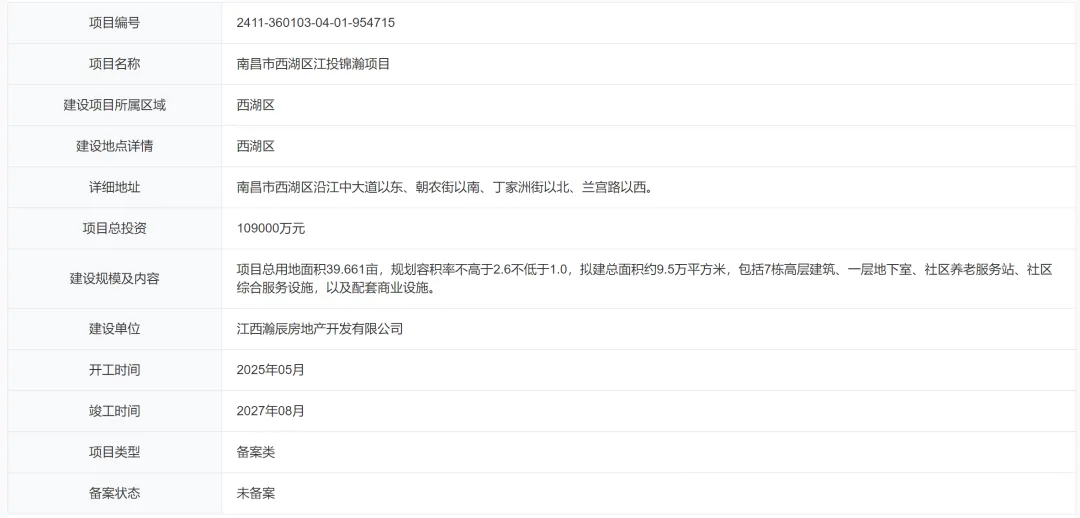Select the 竣工时间 label
The height and width of the screenshot is (518, 1080).
click(114, 411)
